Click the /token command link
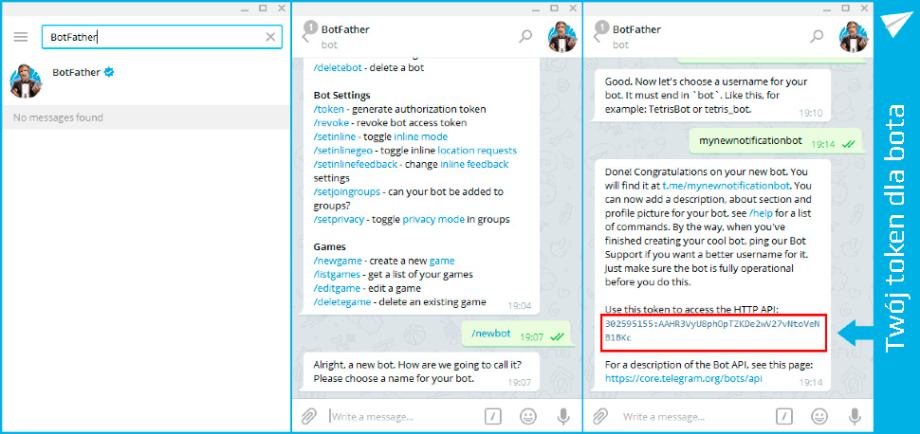The image size is (920, 434). 329,109
